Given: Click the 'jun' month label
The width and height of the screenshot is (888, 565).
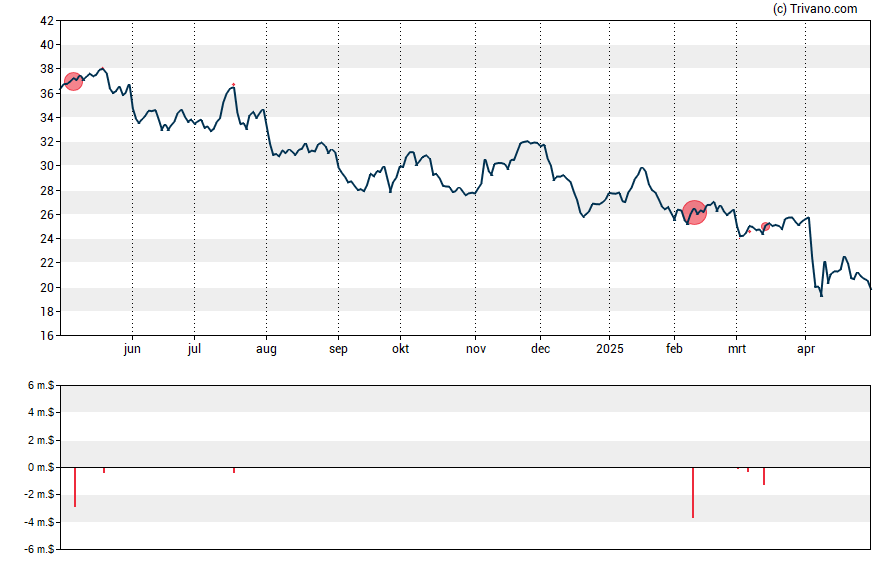Looking at the screenshot, I should pyautogui.click(x=132, y=349).
